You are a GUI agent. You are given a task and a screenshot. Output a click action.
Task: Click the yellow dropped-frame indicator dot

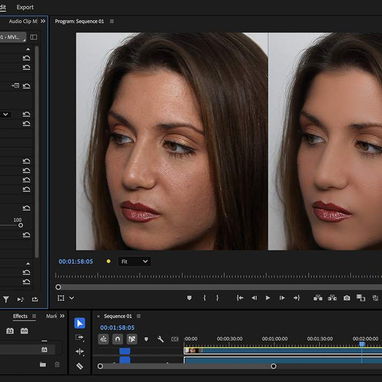click(x=108, y=261)
